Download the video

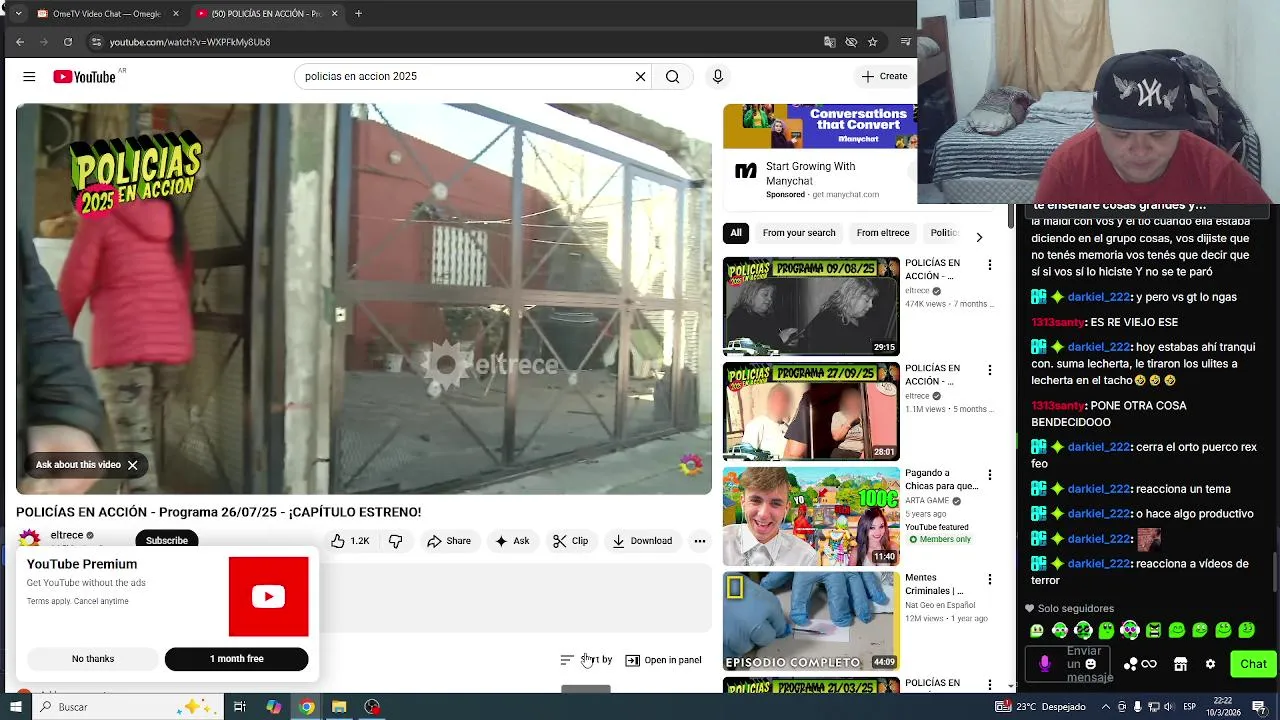642,541
